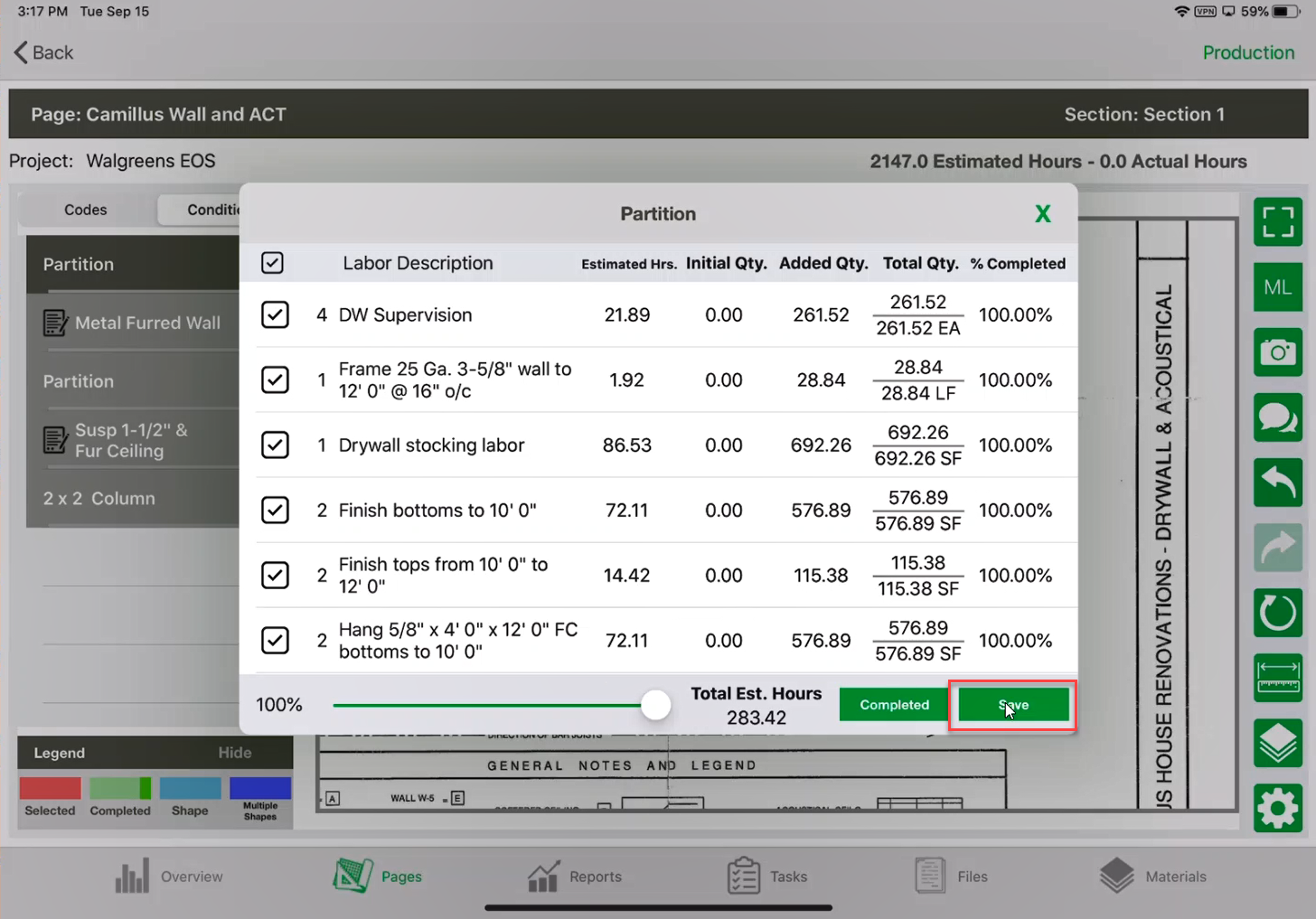Close the Partition dialog with X
The image size is (1316, 919).
coord(1042,214)
